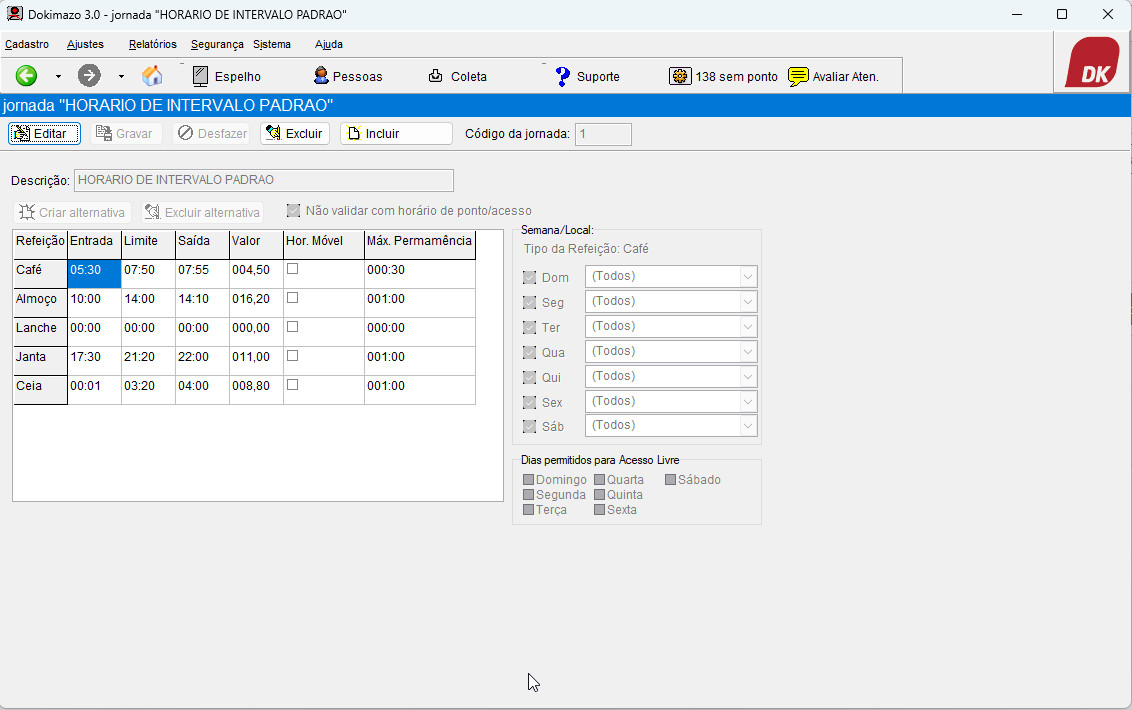Viewport: 1132px width, 710px height.
Task: Toggle Hor. Móvel checkbox for Café
Action: point(293,269)
